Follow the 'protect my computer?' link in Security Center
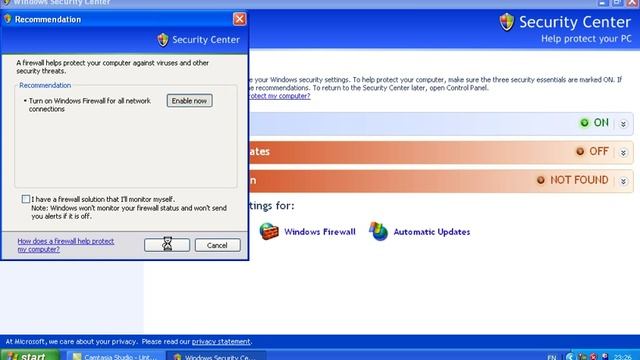Image resolution: width=640 pixels, height=360 pixels. [x=279, y=96]
